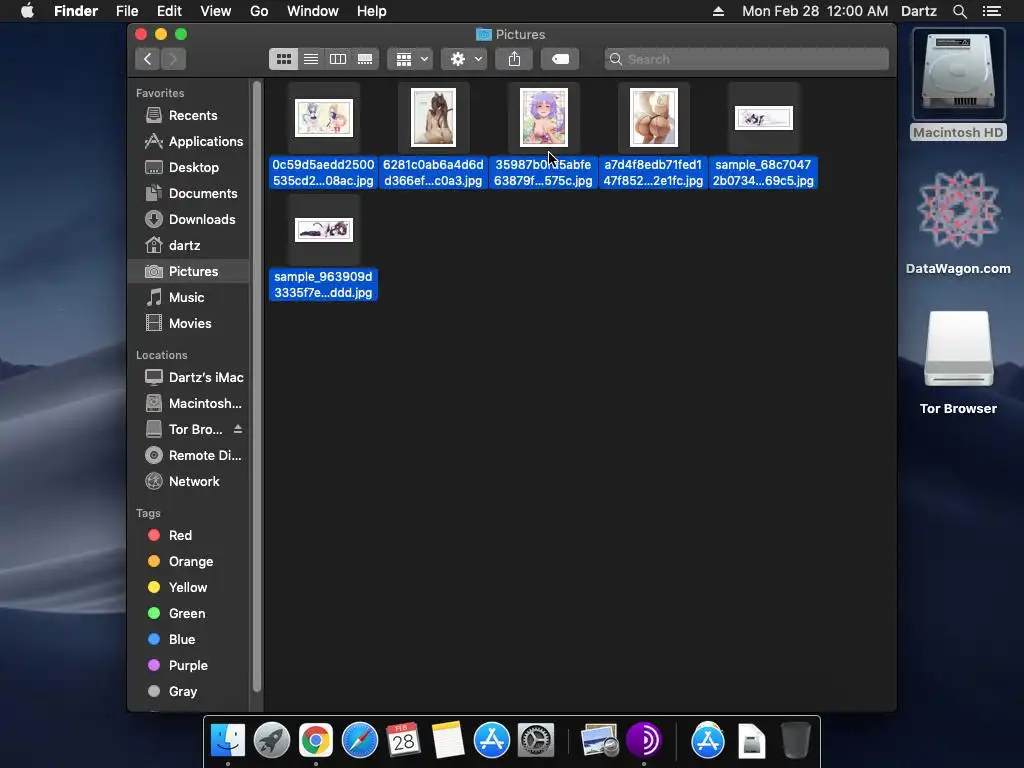Switch Finder to list view
The height and width of the screenshot is (768, 1024).
pyautogui.click(x=311, y=59)
